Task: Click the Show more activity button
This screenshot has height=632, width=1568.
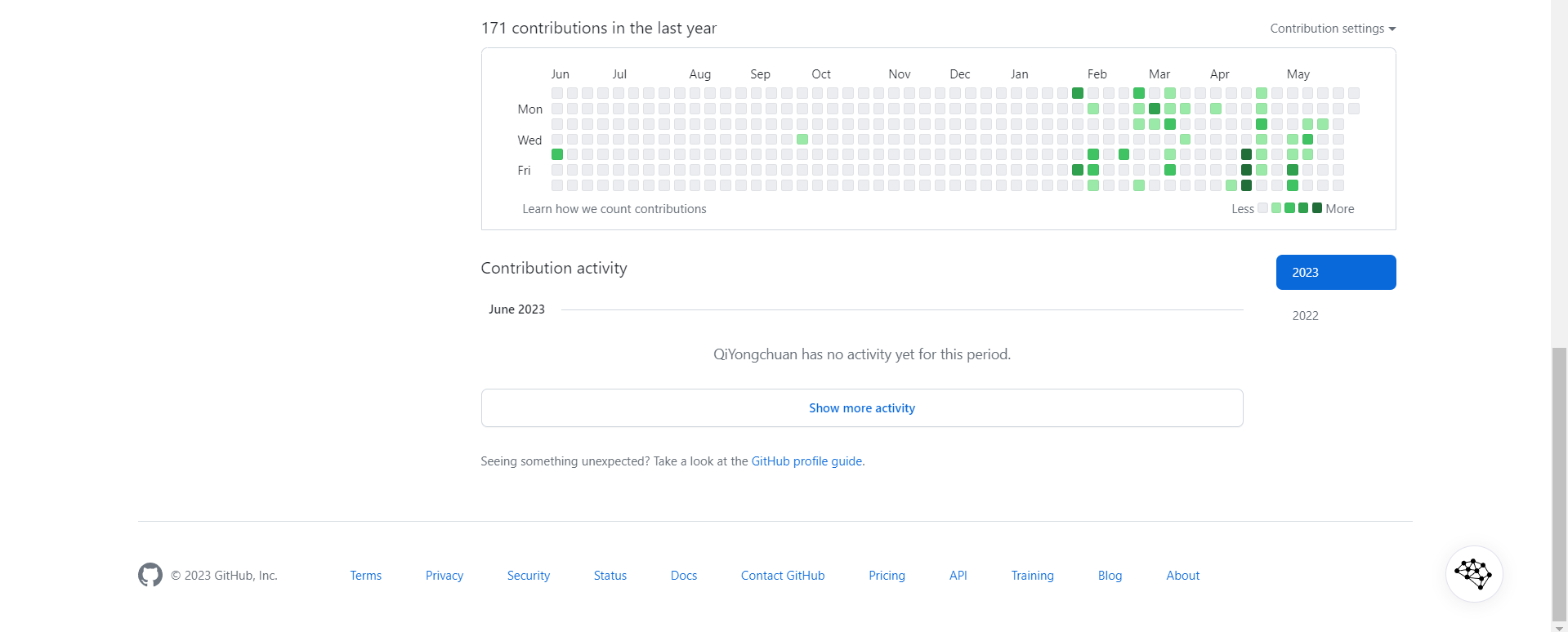Action: (862, 407)
